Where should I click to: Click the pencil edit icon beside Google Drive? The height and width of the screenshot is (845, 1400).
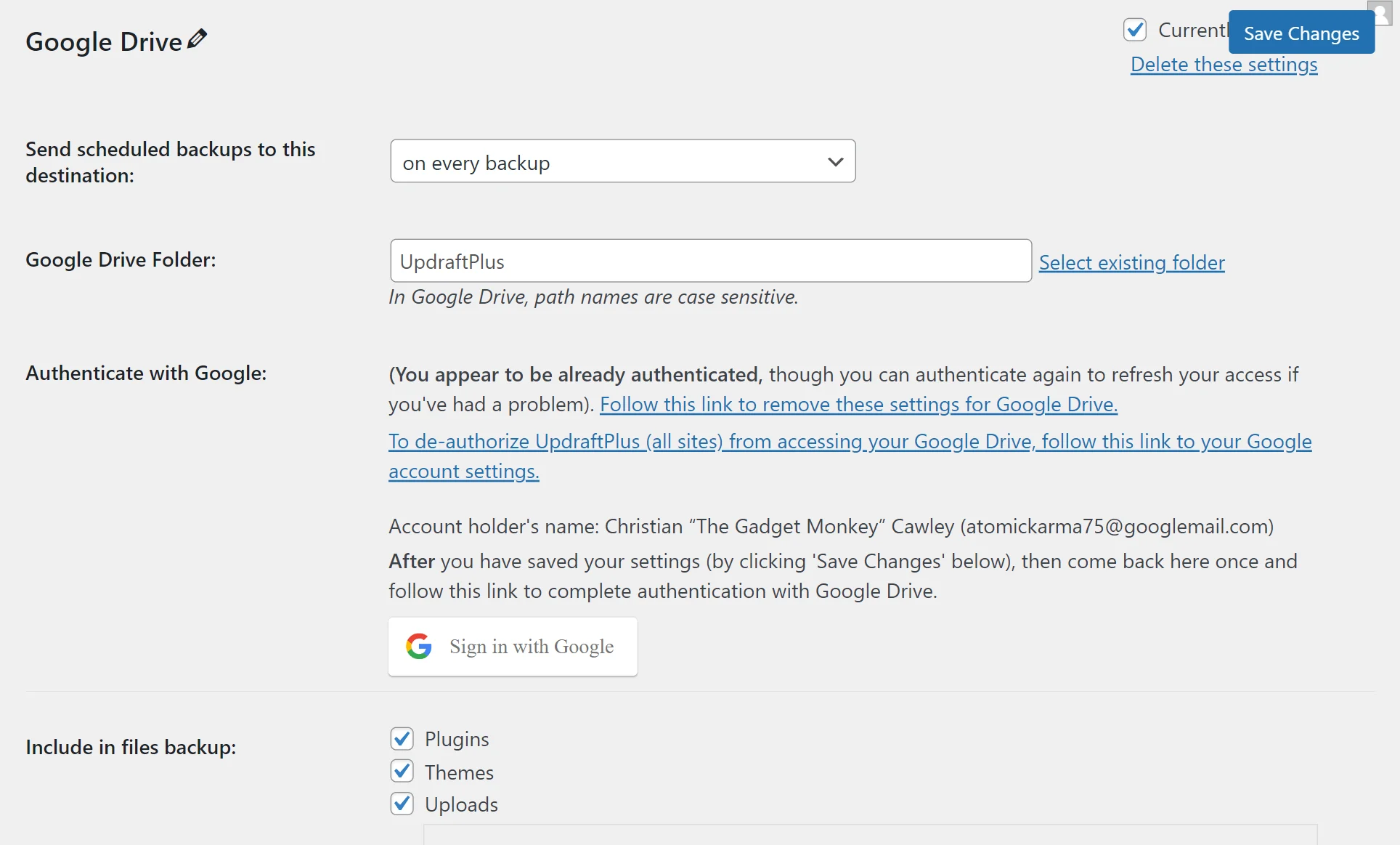(x=197, y=39)
